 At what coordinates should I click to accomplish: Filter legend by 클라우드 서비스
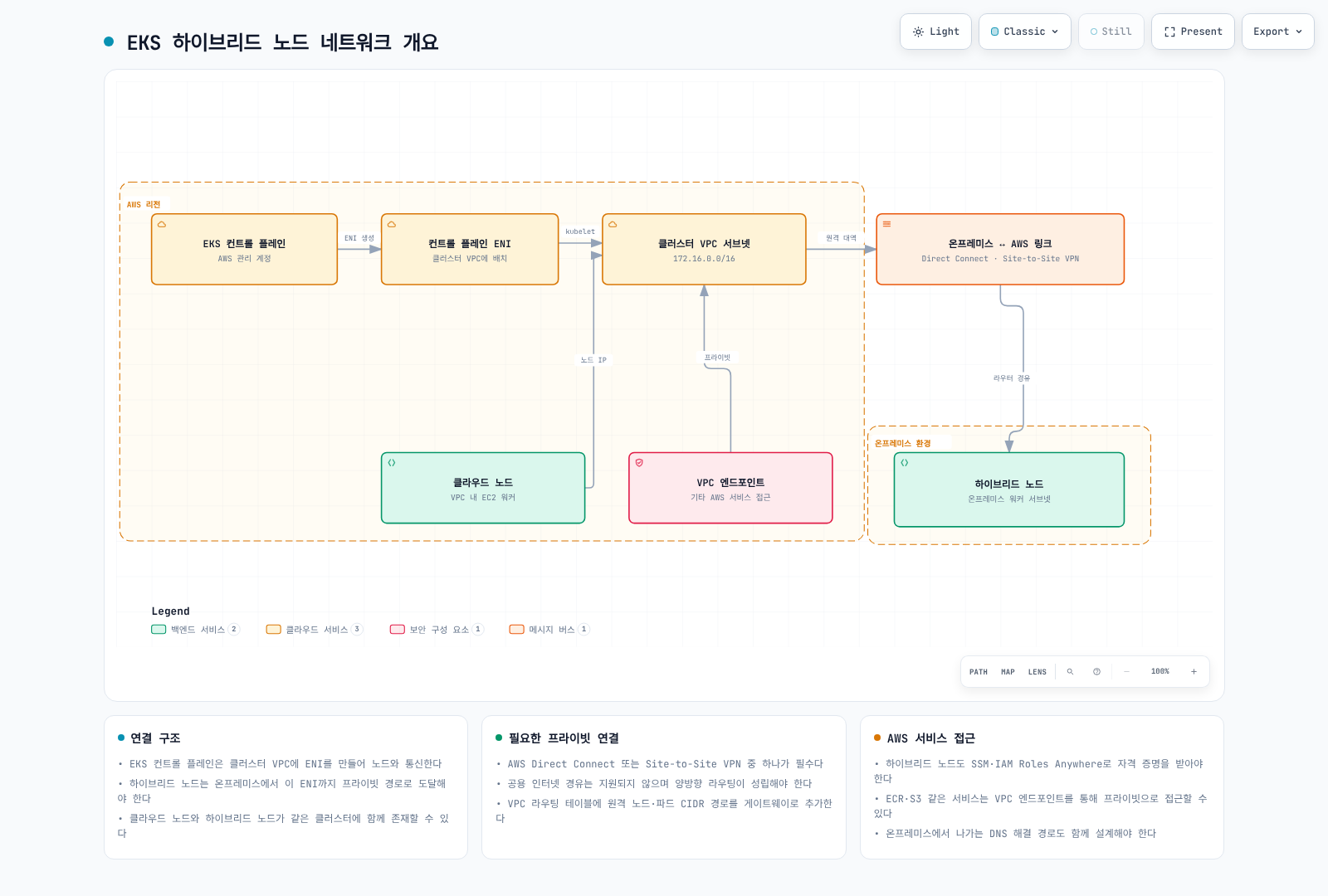point(315,630)
